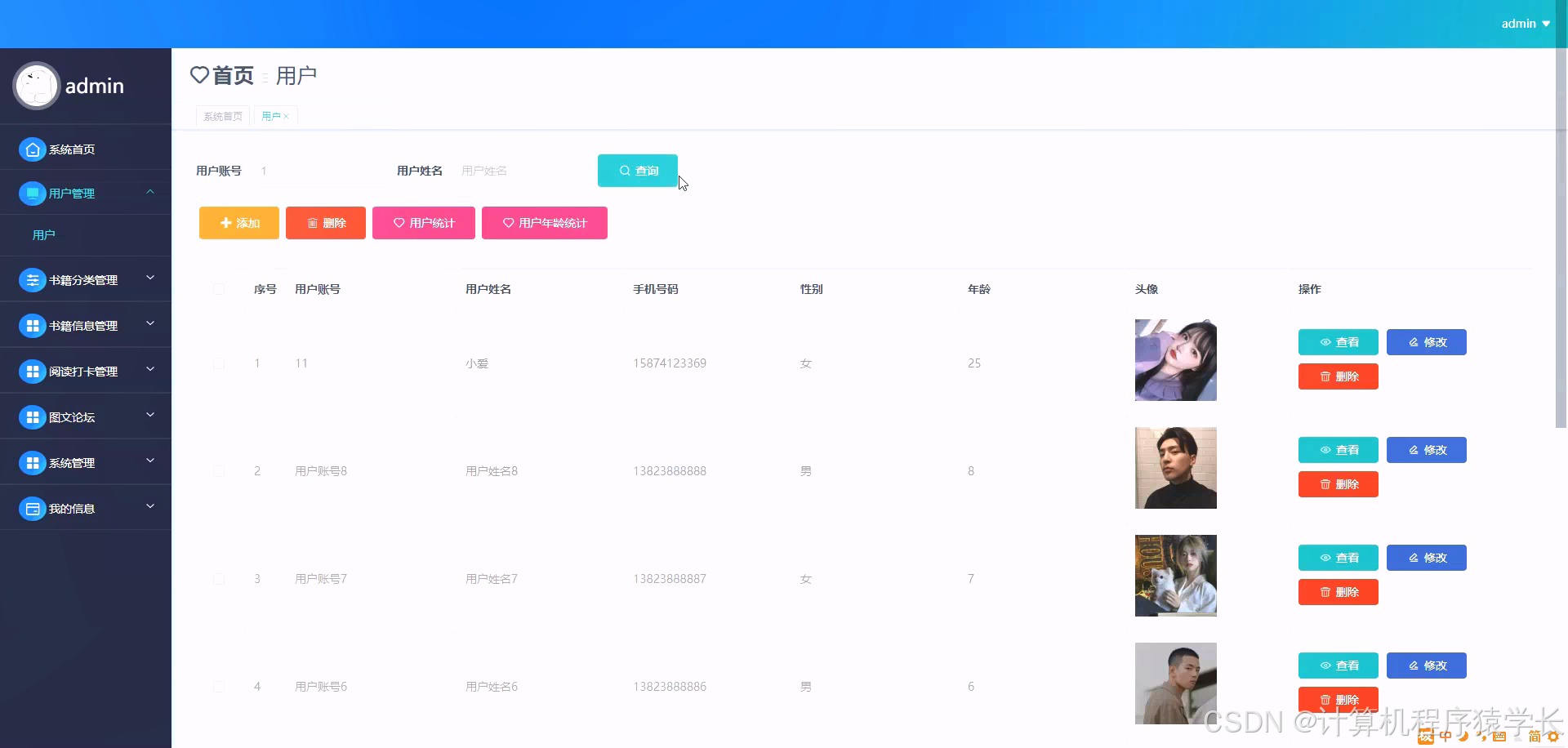
Task: Click phone number 15874123369
Action: 670,363
